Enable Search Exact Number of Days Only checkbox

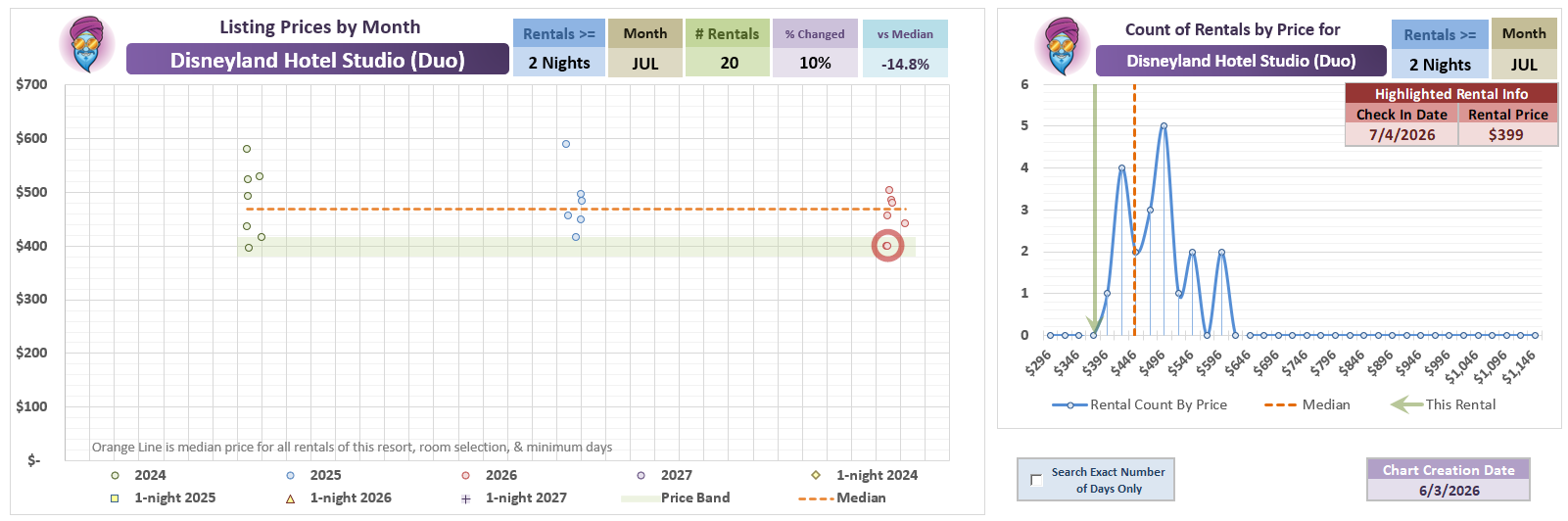[x=1036, y=480]
